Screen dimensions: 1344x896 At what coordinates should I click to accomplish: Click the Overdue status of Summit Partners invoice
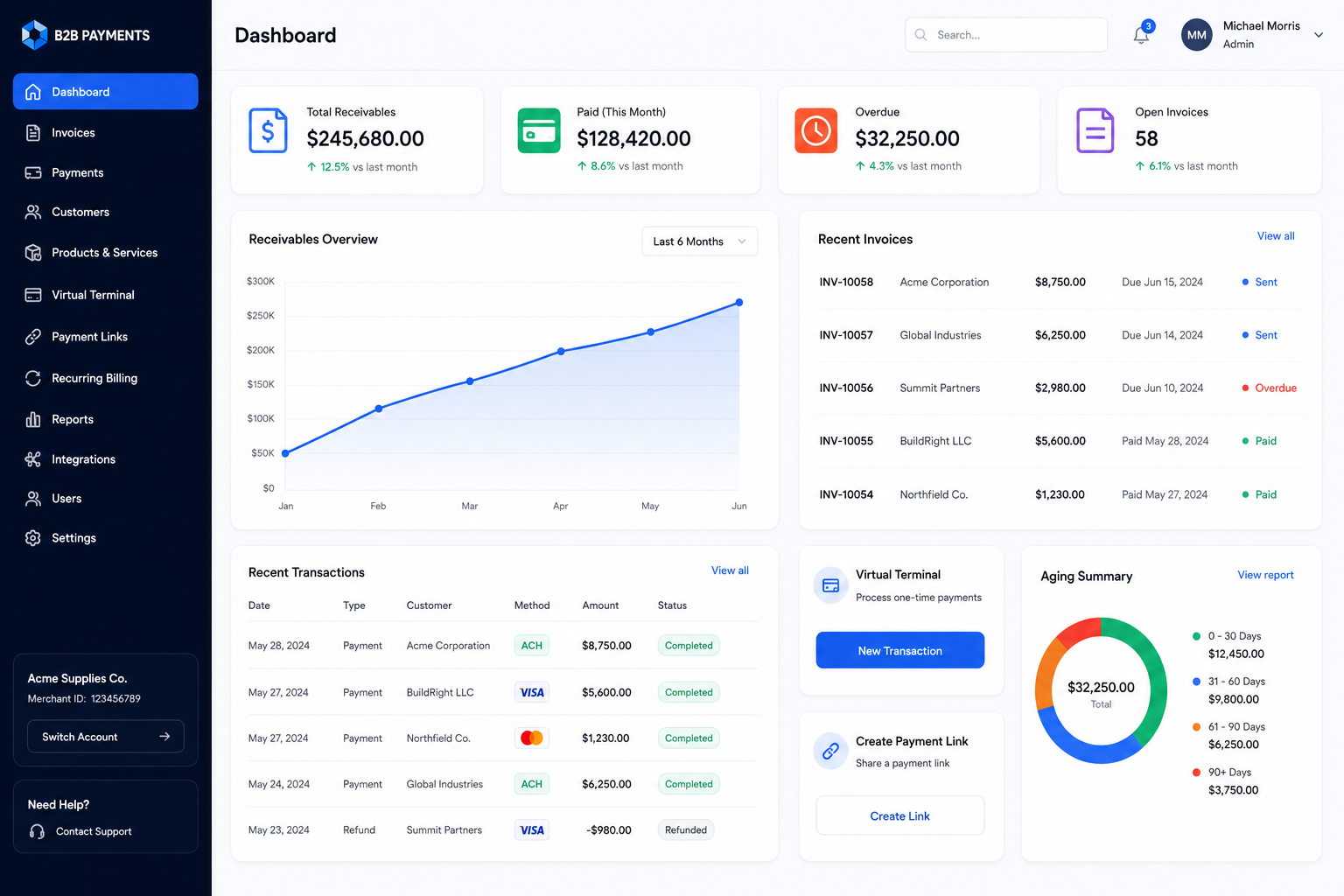1270,388
